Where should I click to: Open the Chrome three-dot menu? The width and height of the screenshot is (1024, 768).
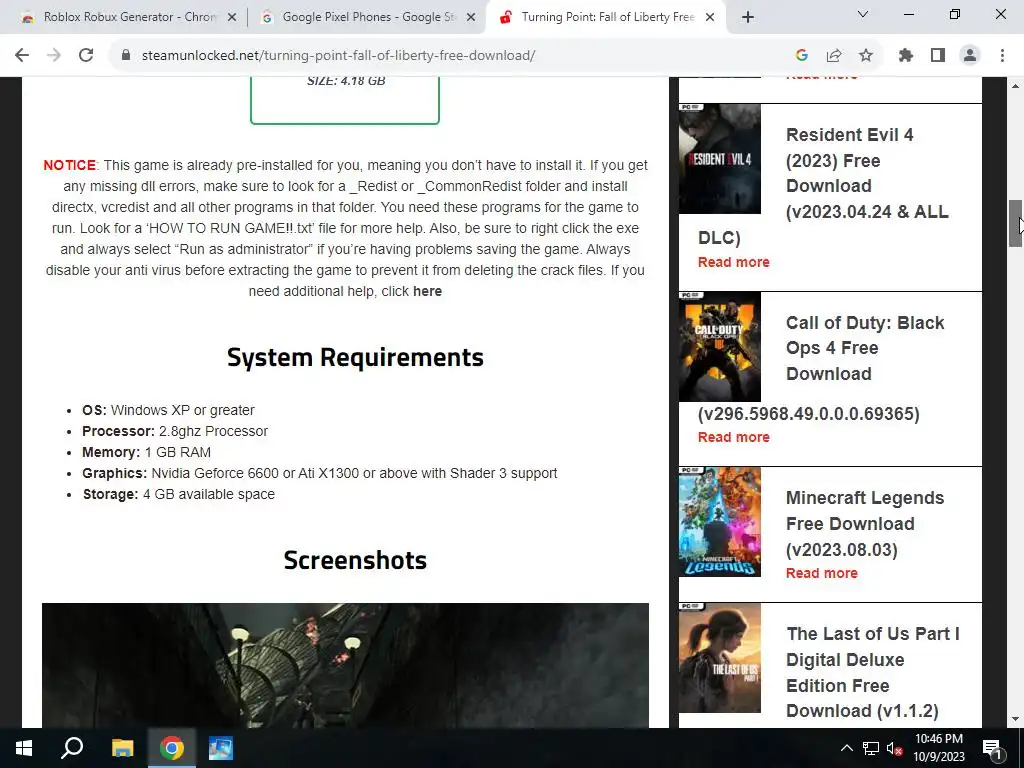[x=1002, y=56]
